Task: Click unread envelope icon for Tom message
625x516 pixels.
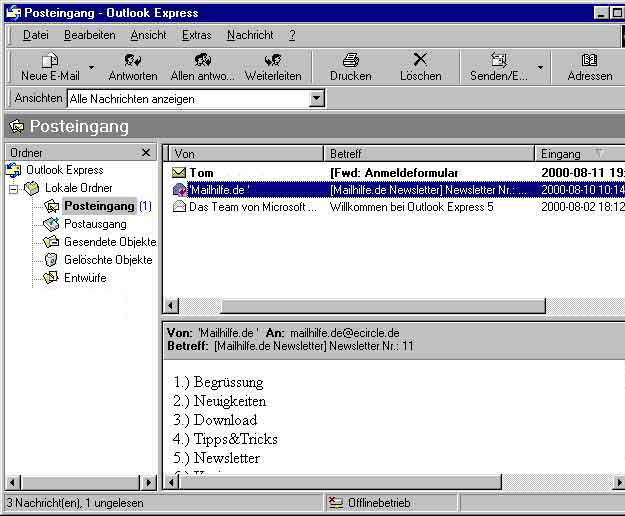Action: point(179,173)
